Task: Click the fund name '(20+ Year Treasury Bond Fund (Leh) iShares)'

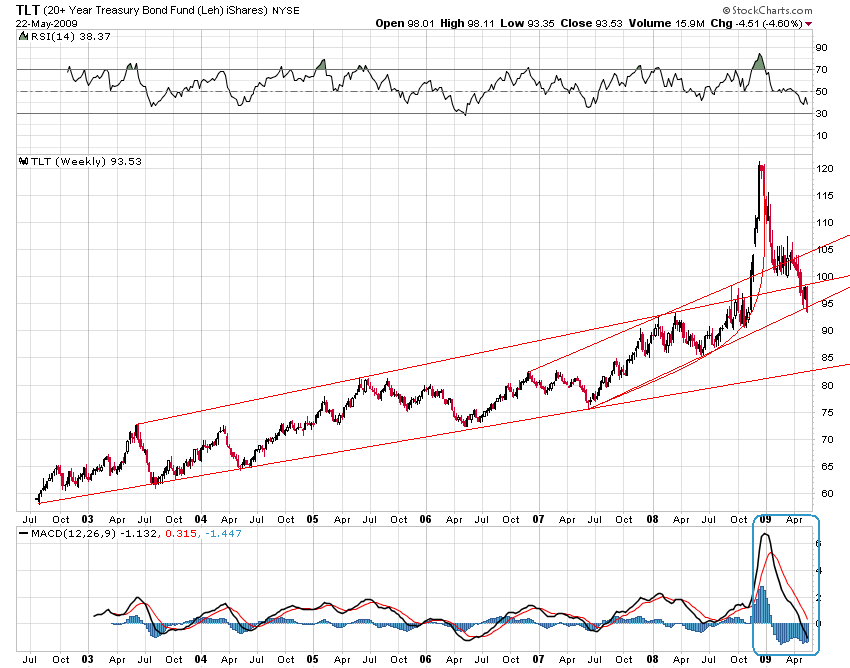Action: [155, 10]
